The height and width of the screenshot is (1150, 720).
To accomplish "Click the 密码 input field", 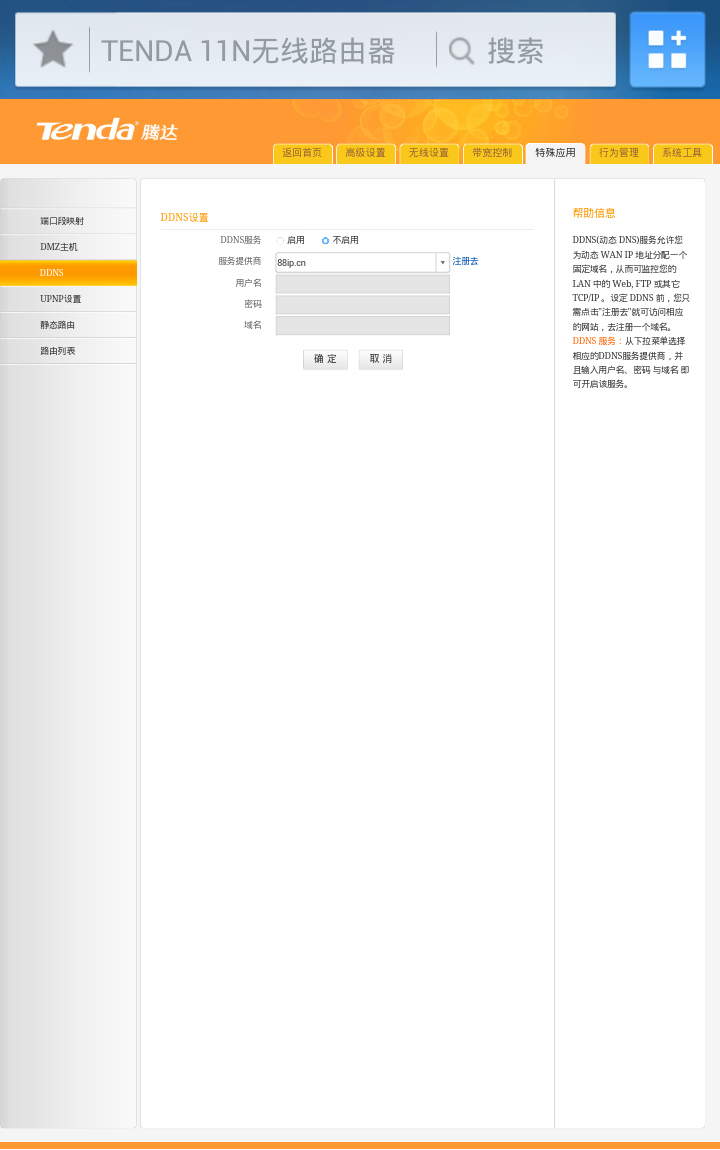I will [x=362, y=304].
